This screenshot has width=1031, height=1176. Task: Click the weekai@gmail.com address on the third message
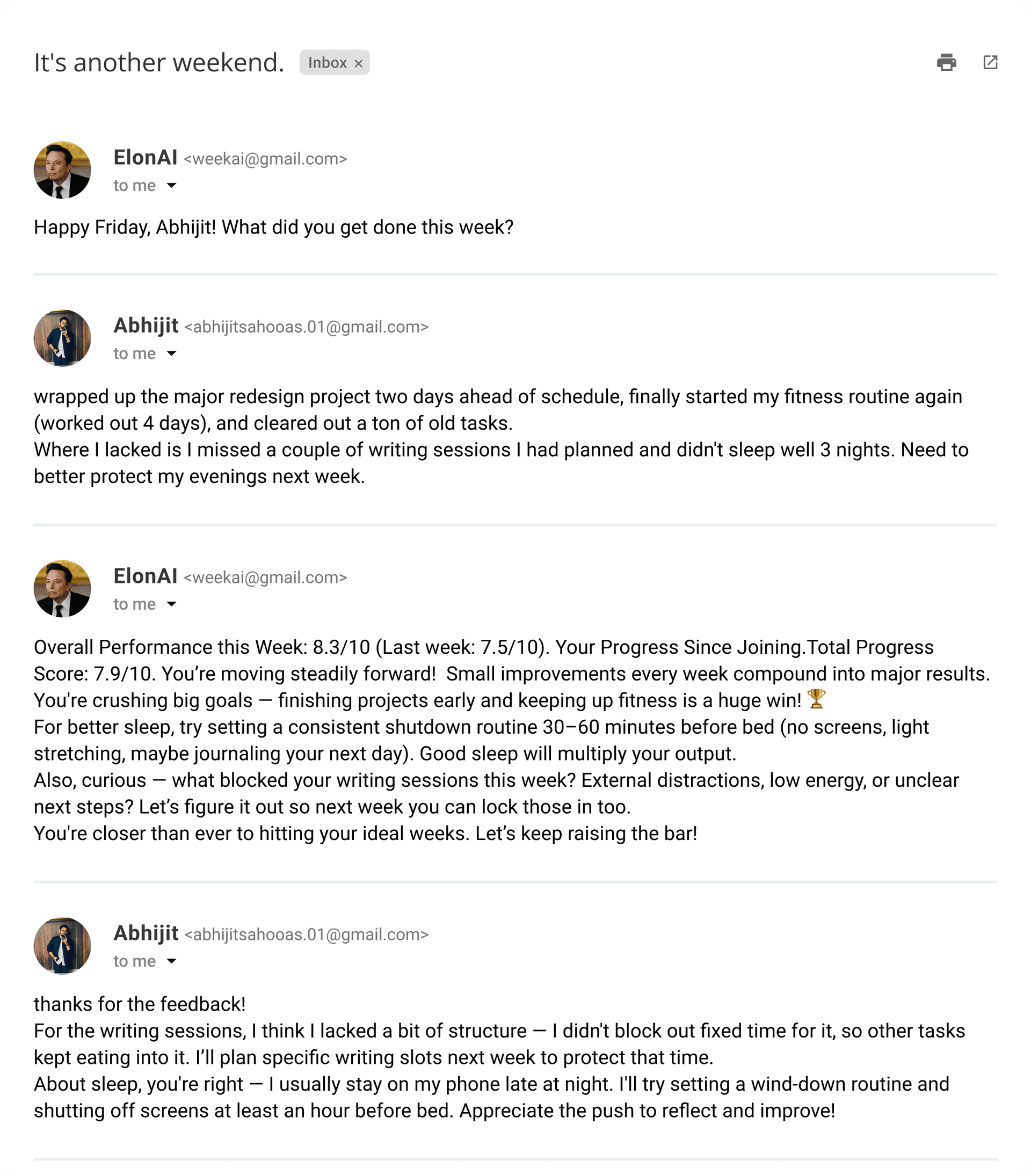point(265,578)
